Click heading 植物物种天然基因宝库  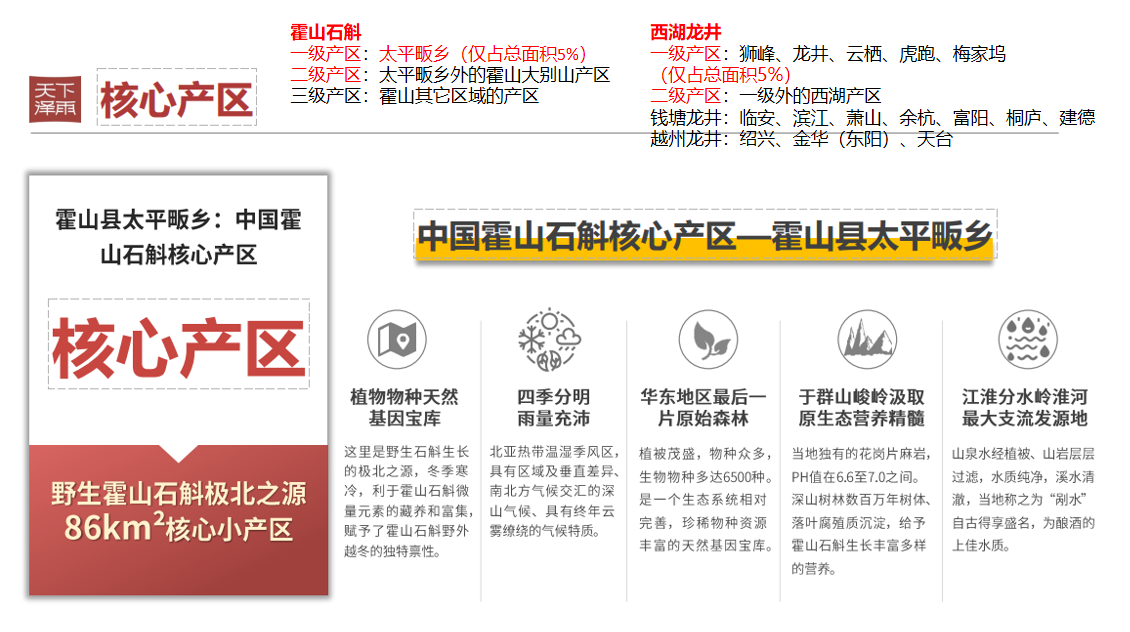(x=404, y=407)
